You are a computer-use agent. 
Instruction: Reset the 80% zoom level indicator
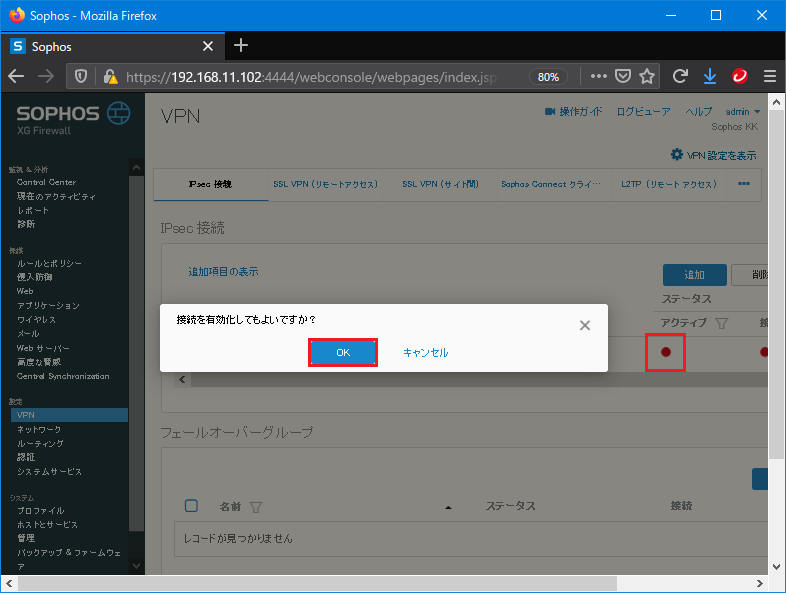coord(548,77)
